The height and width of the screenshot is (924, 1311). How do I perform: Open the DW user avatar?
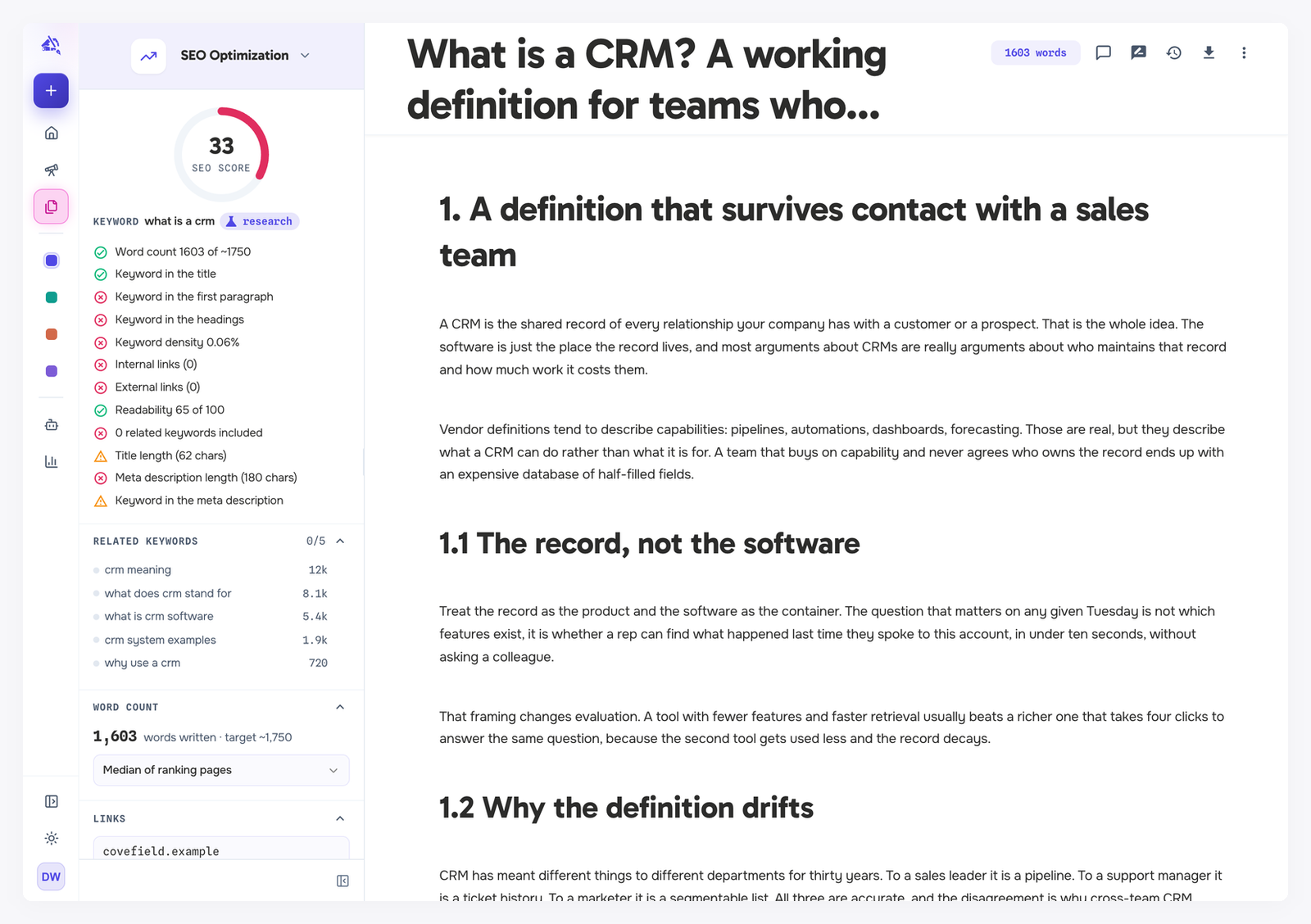click(x=51, y=876)
